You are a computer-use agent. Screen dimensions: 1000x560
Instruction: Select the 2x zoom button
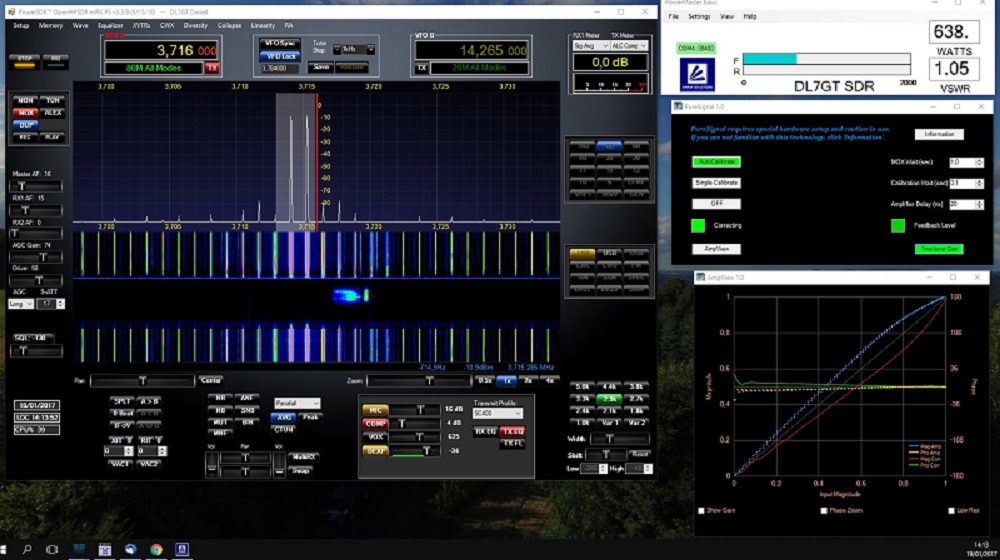point(527,381)
